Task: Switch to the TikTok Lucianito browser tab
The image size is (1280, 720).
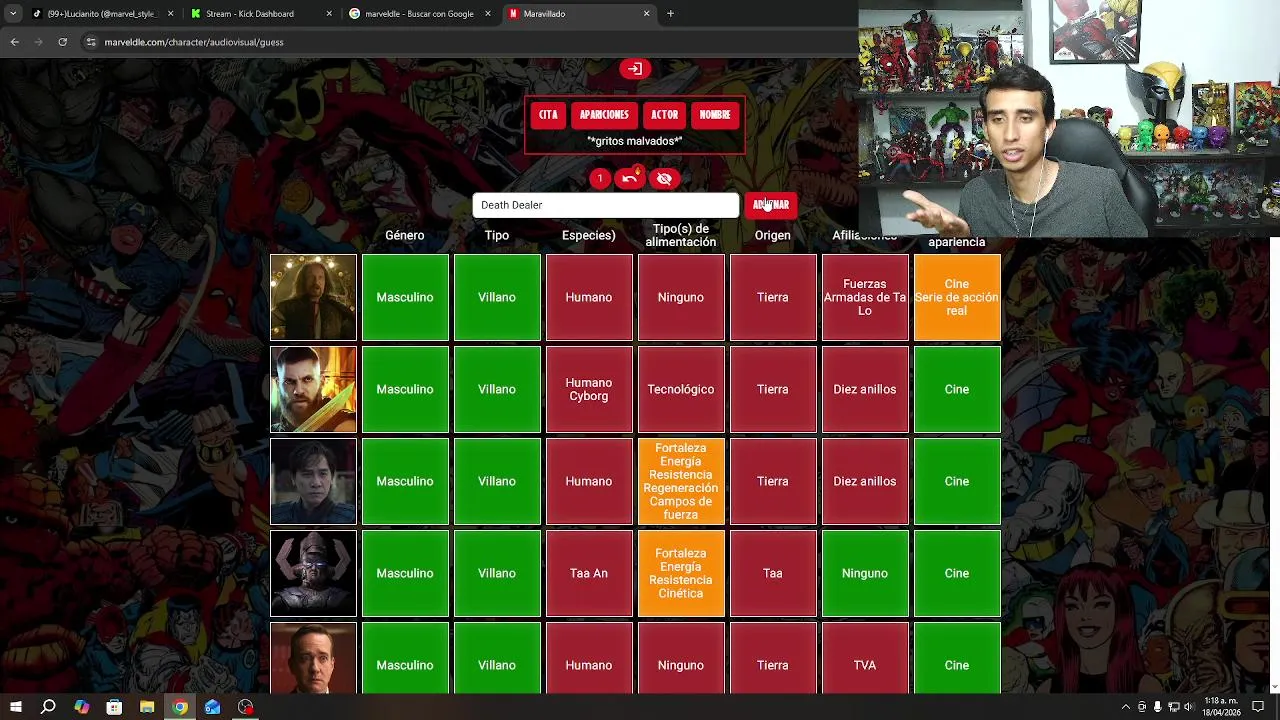Action: (x=100, y=14)
